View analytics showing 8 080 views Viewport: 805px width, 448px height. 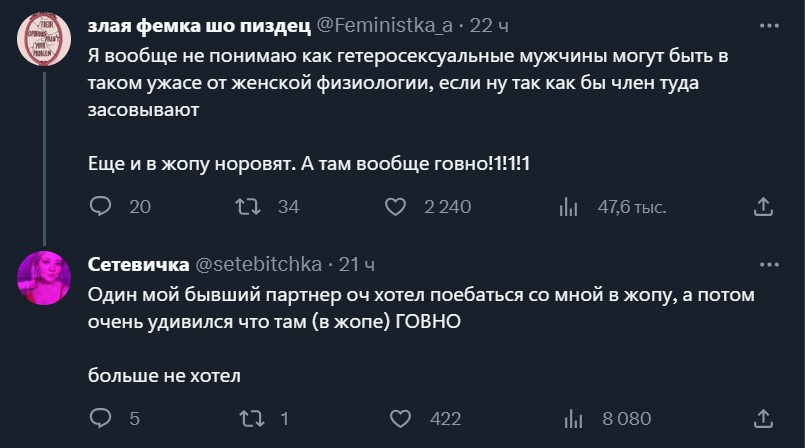pos(574,418)
